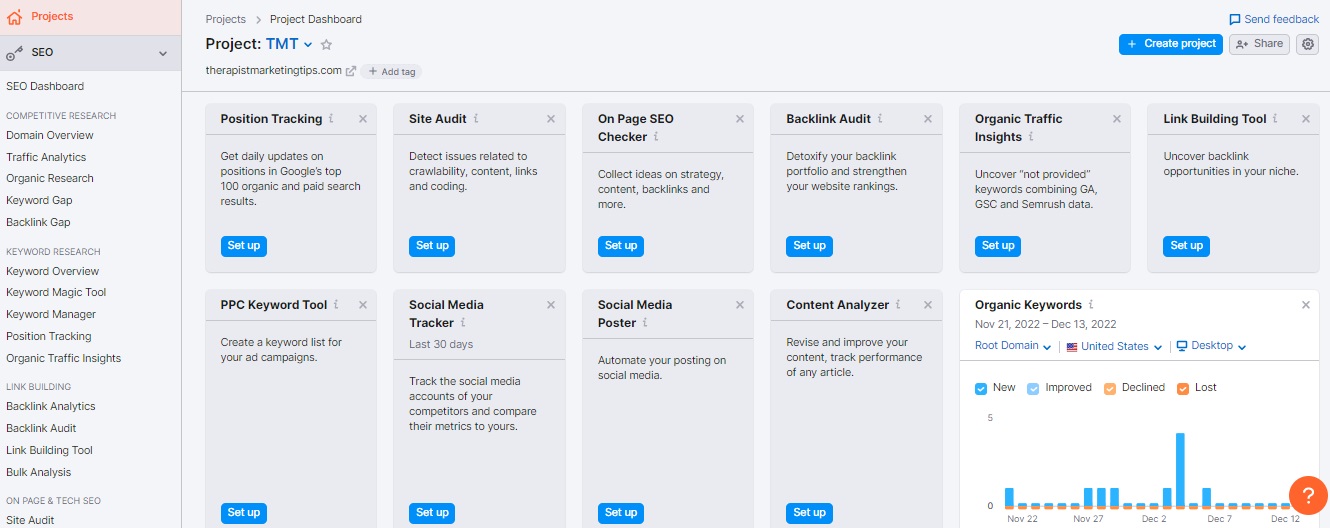Open Traffic Analytics from sidebar
Viewport: 1330px width, 528px height.
(x=46, y=157)
